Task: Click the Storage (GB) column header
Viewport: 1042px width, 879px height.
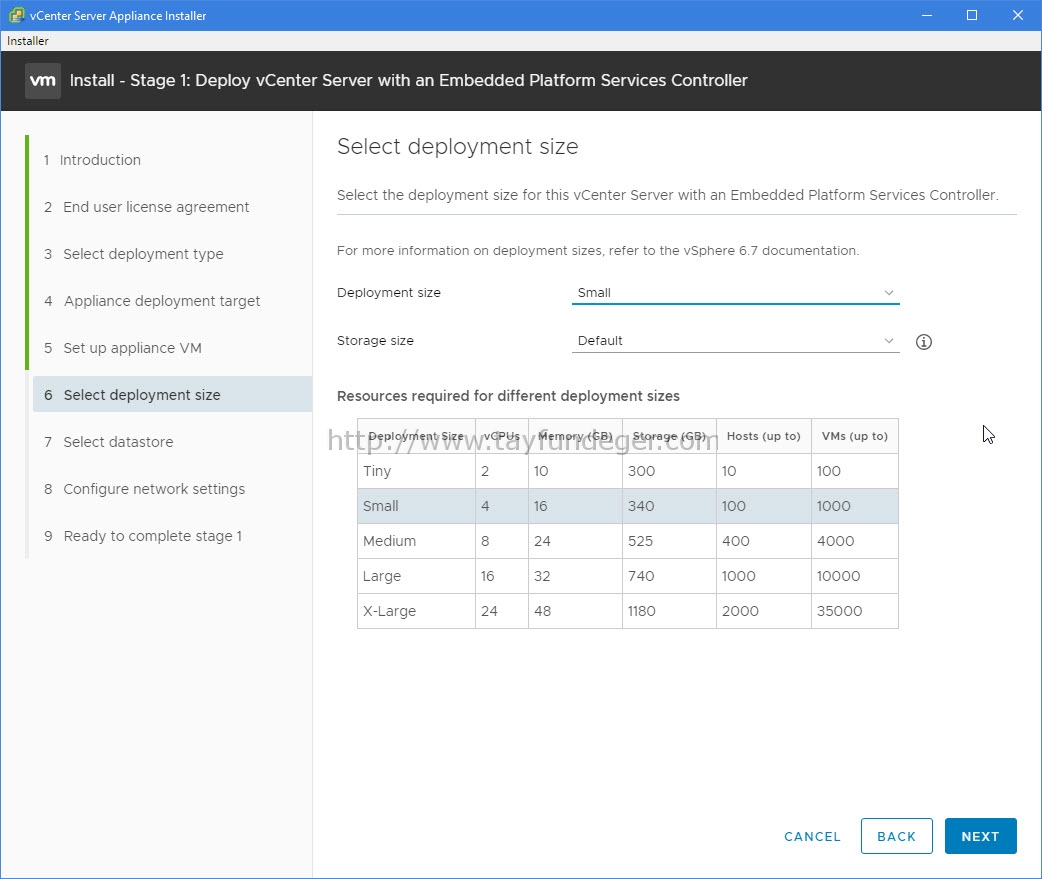Action: point(669,436)
